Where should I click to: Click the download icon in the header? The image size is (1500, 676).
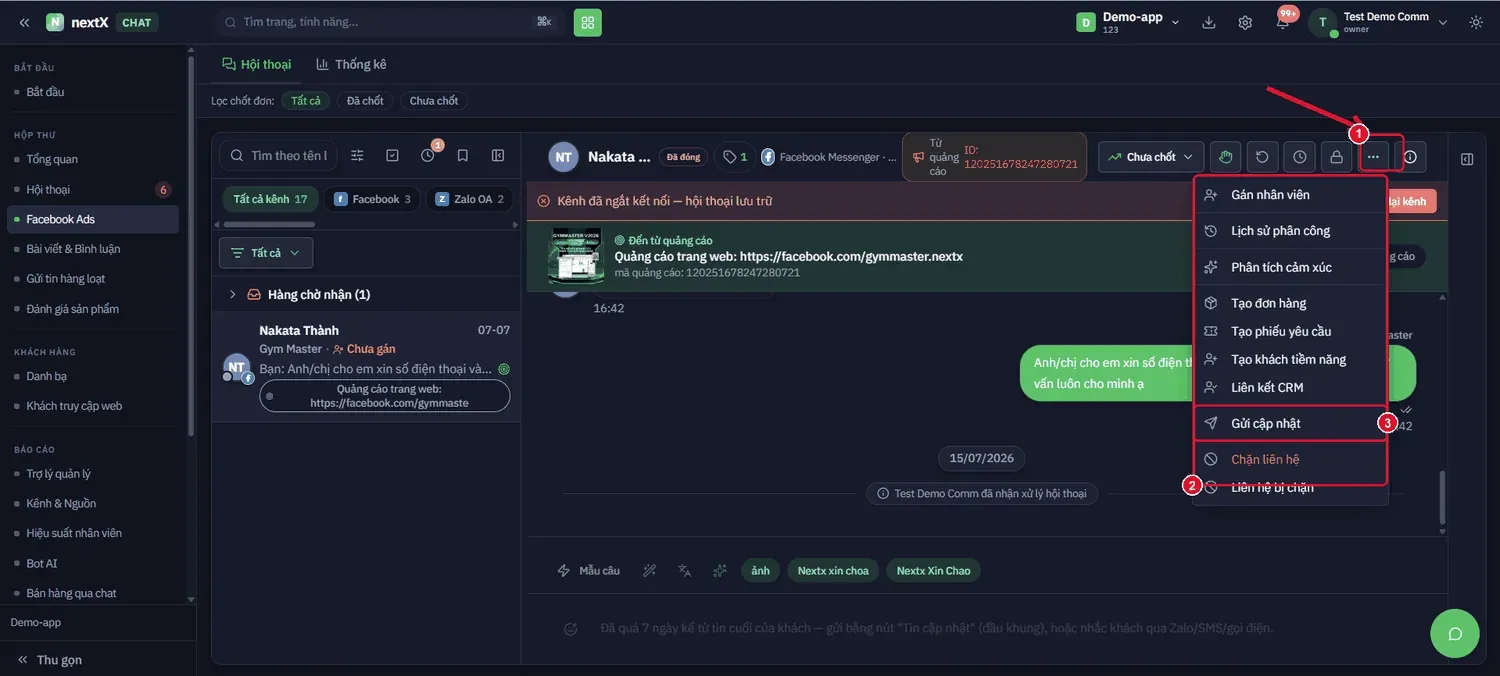click(x=1209, y=22)
